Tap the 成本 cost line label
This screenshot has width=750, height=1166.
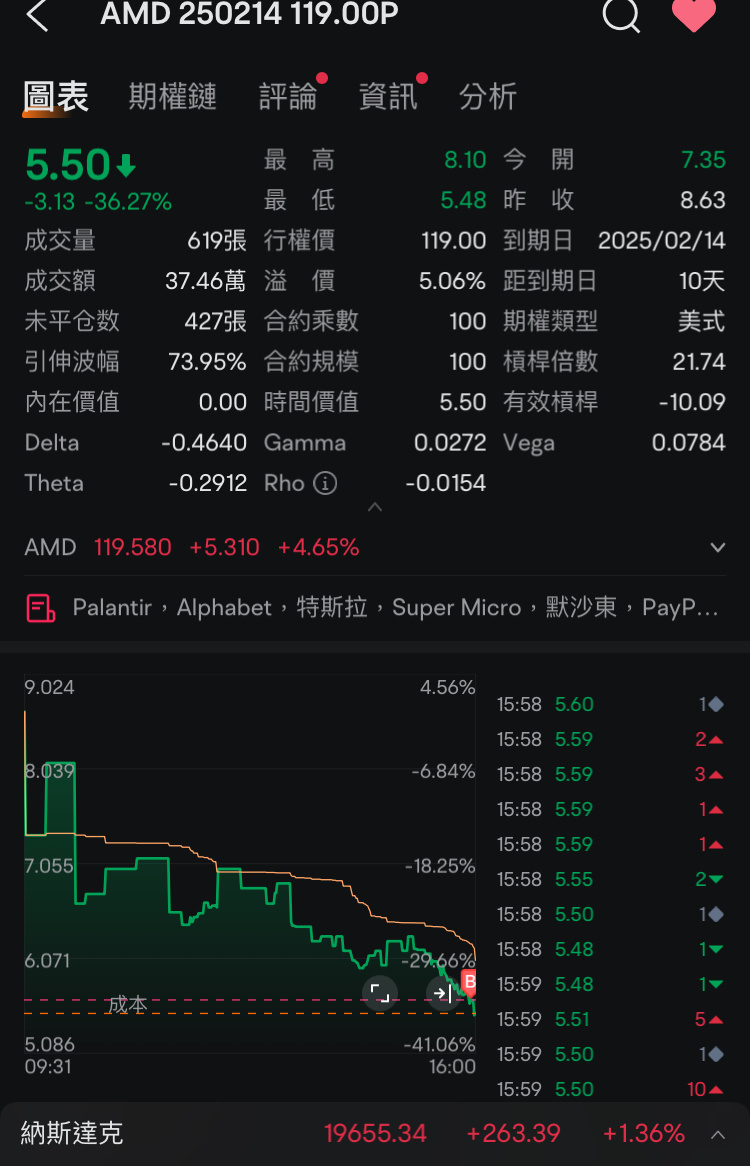coord(127,1005)
